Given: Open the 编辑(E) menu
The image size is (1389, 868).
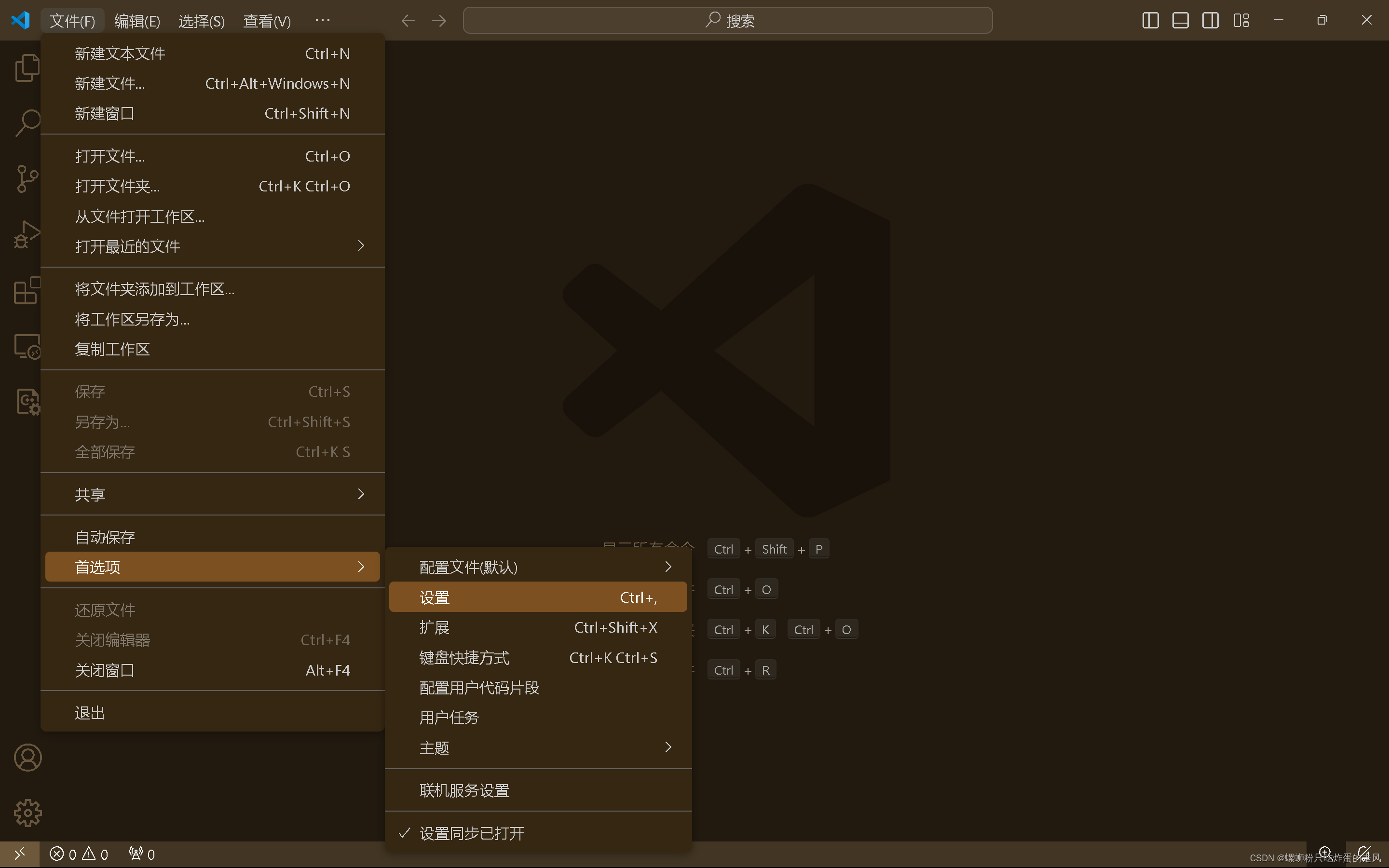Looking at the screenshot, I should [137, 21].
